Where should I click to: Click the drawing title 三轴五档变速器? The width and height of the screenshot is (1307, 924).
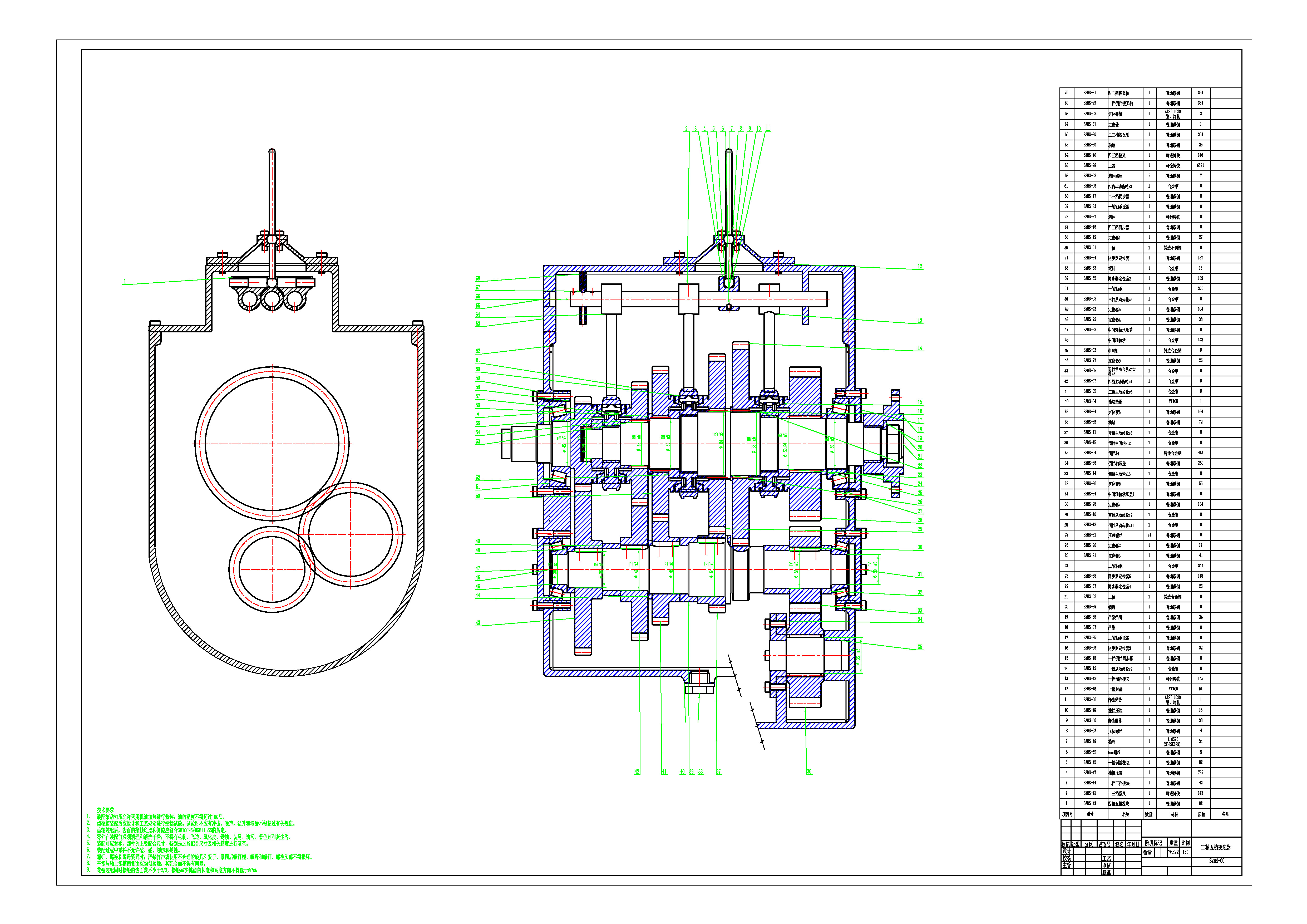click(x=1215, y=847)
